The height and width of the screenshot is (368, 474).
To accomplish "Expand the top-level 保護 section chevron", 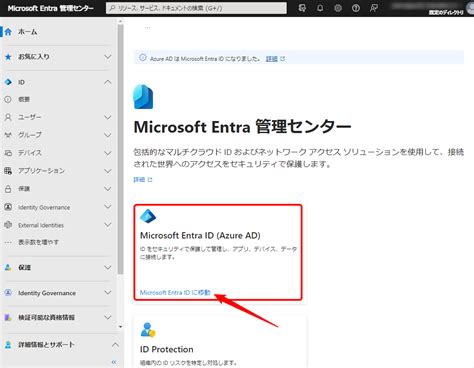I will 107,267.
